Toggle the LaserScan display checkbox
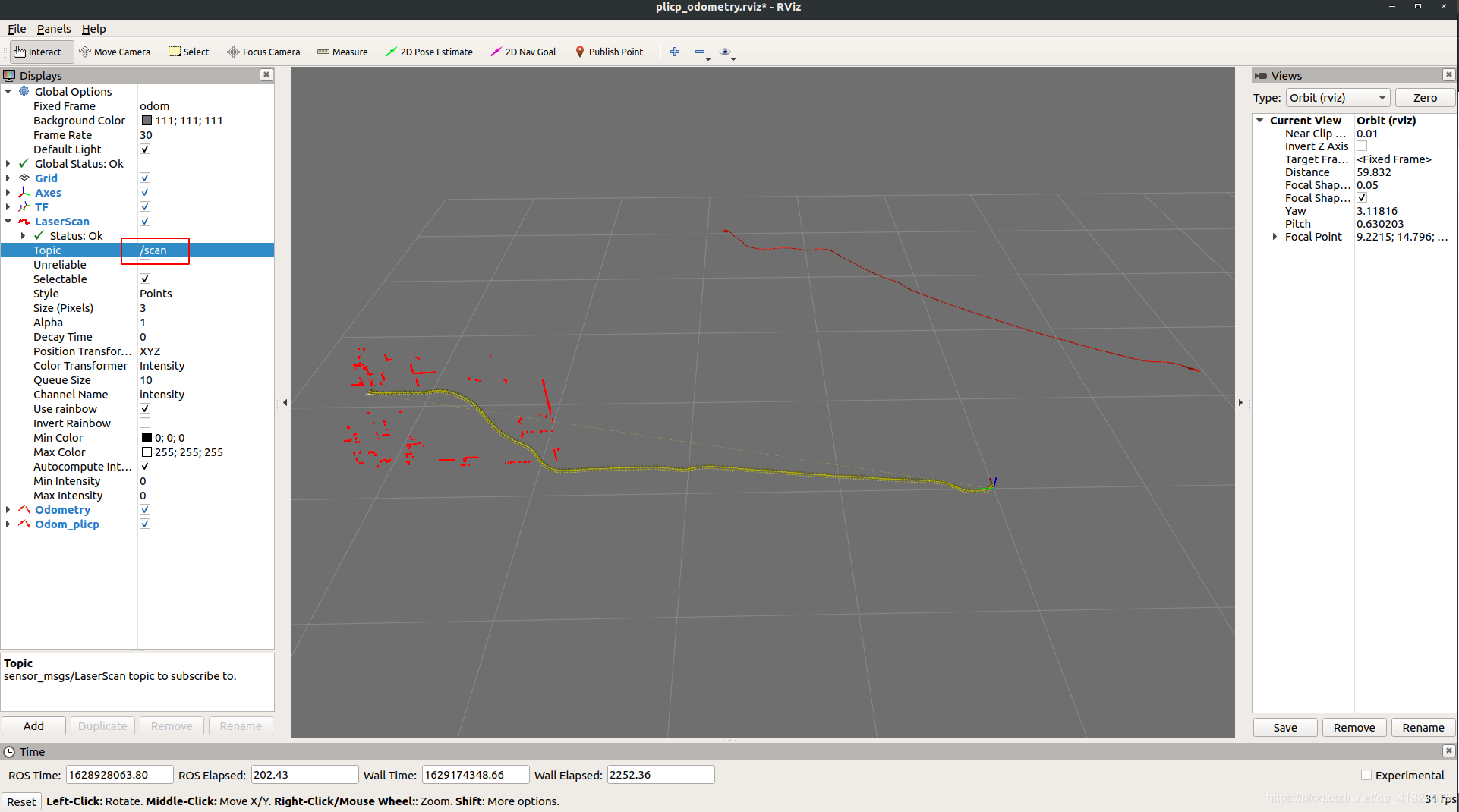 click(x=145, y=221)
